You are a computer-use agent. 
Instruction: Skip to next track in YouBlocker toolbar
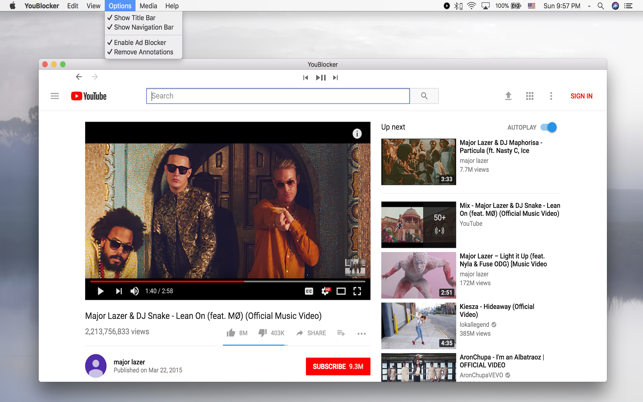pos(335,78)
